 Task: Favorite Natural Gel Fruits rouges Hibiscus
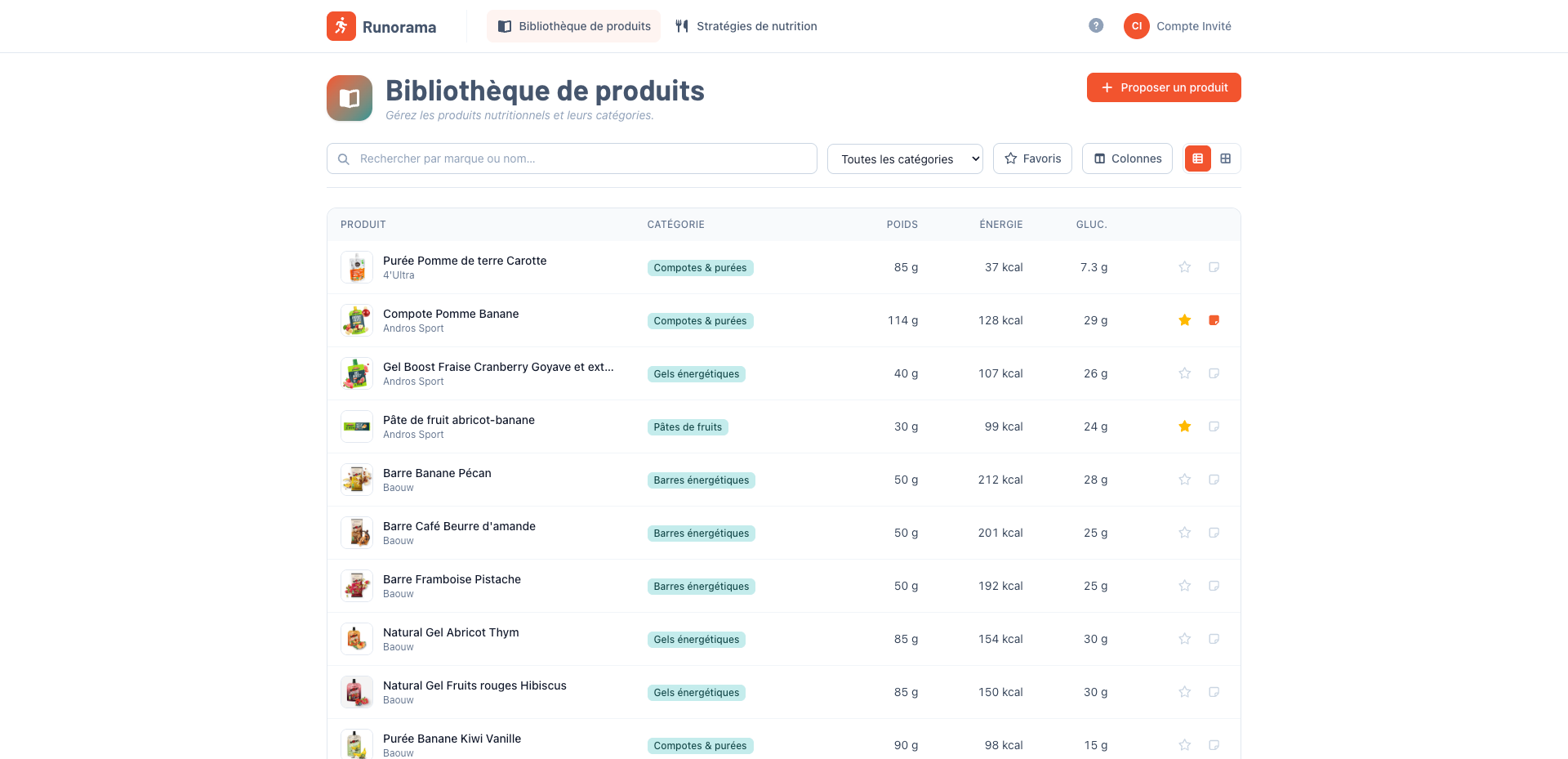1185,692
